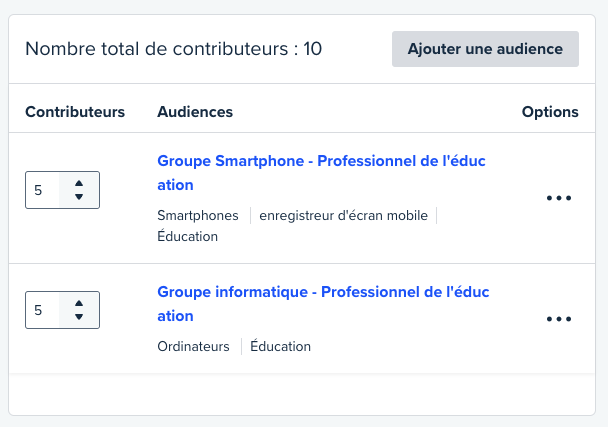Open options menu for Groupe Smartphone audience

[x=559, y=198]
